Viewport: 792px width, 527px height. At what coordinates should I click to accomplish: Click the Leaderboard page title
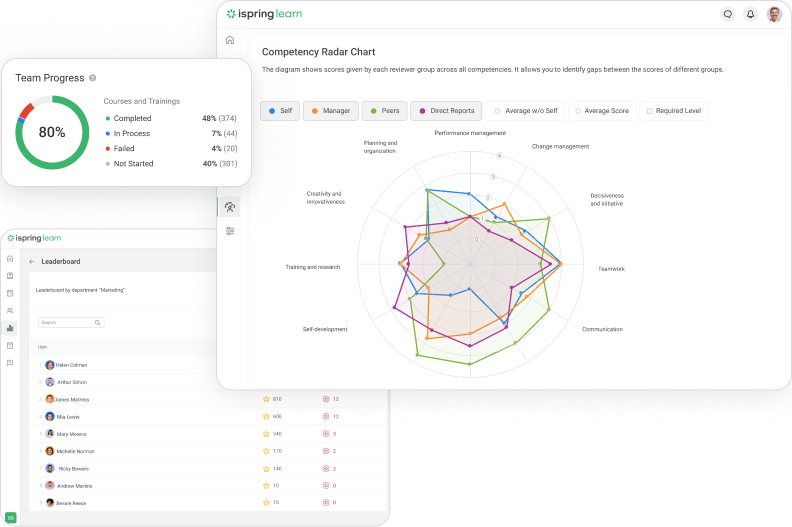click(x=61, y=262)
